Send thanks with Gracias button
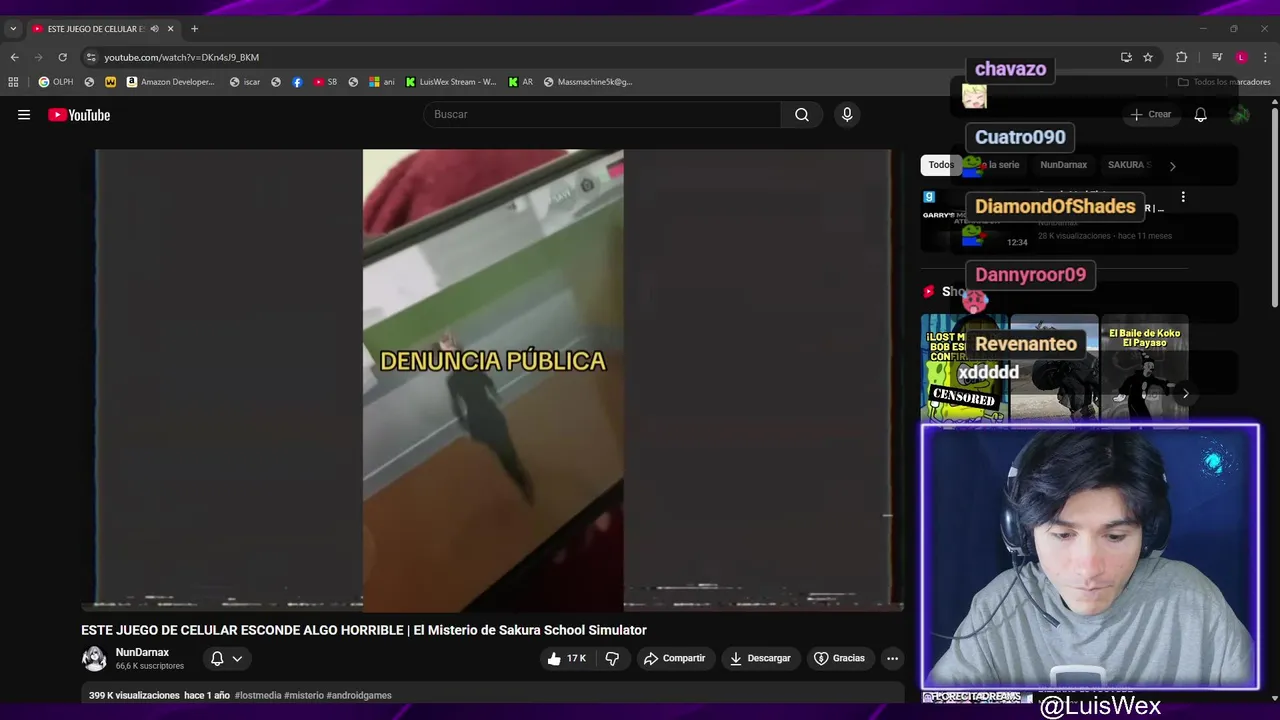Viewport: 1280px width, 720px height. [839, 658]
